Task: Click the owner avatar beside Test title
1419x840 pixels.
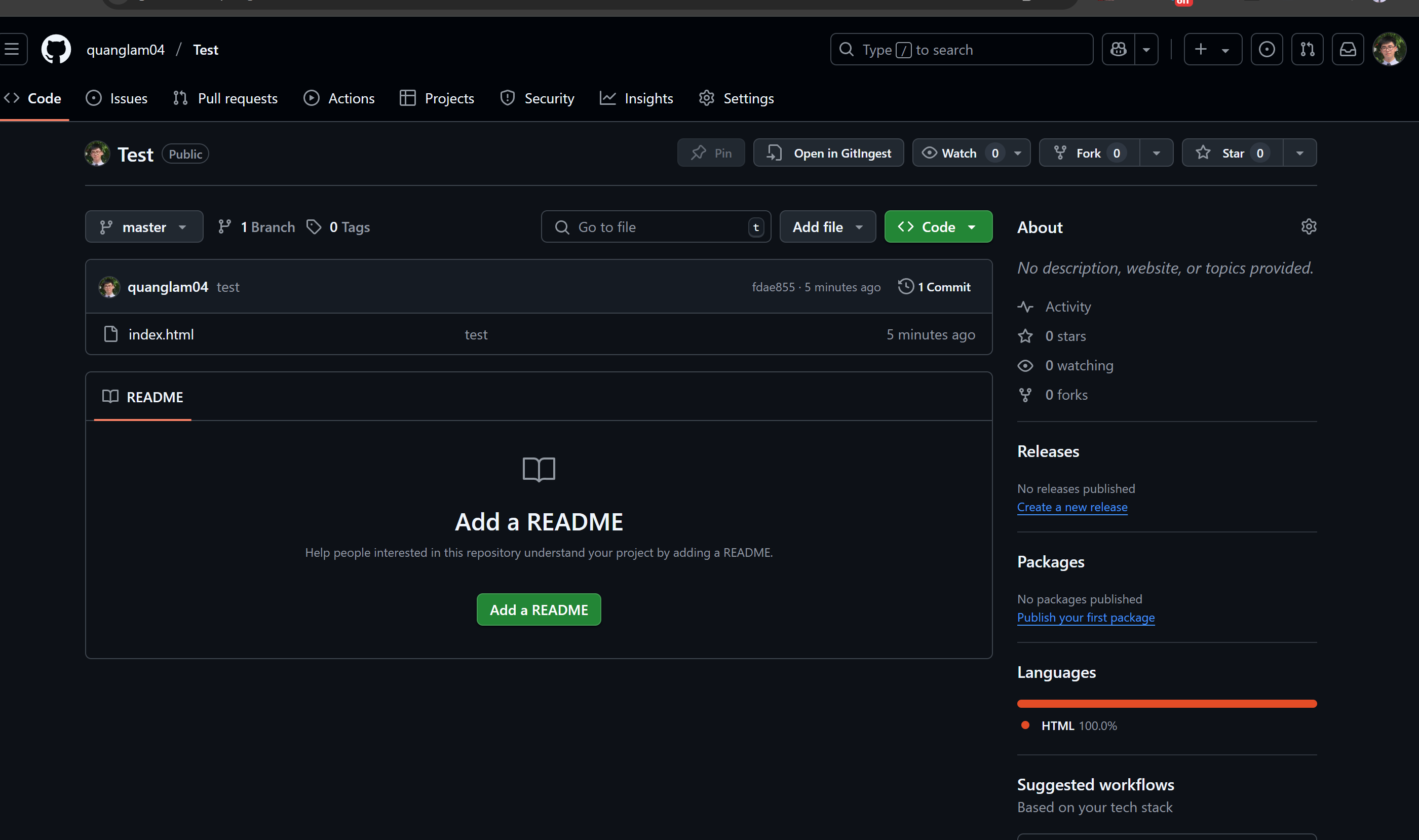Action: [97, 154]
